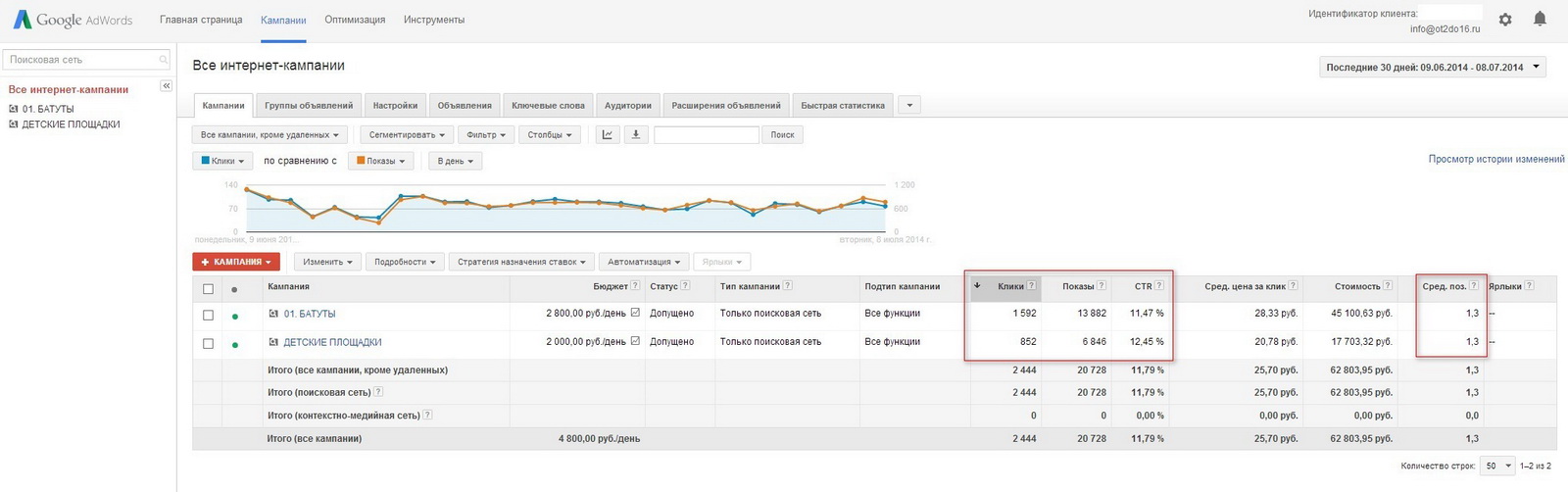
Task: Click help icon next to Бюджет column
Action: tap(635, 286)
